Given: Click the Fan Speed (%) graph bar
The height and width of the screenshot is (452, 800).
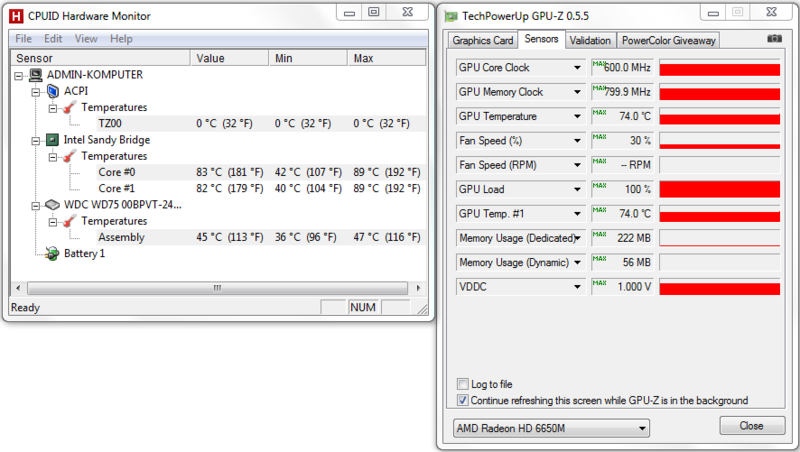Looking at the screenshot, I should pyautogui.click(x=719, y=141).
